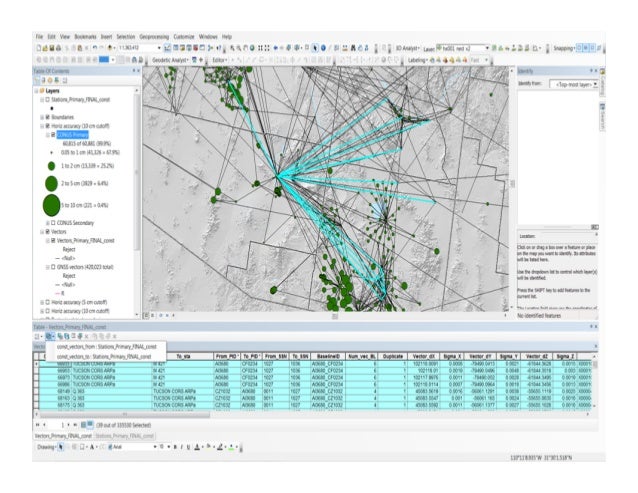Click Show all records button
Image resolution: width=638 pixels, height=493 pixels.
83,425
